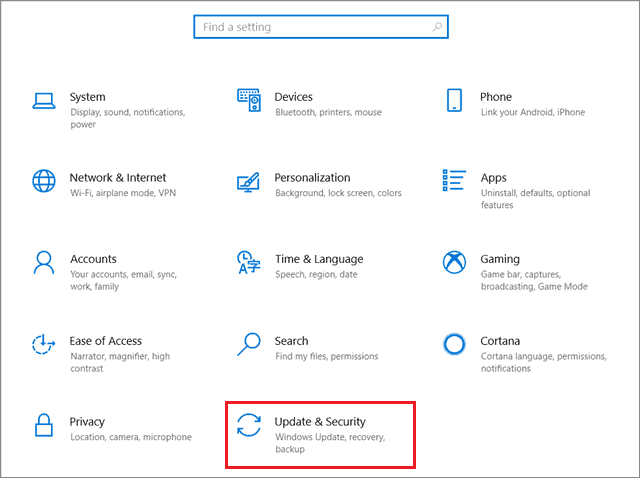This screenshot has height=478, width=640.
Task: Click 'Display, sound, notifications, power' text
Action: tap(128, 118)
